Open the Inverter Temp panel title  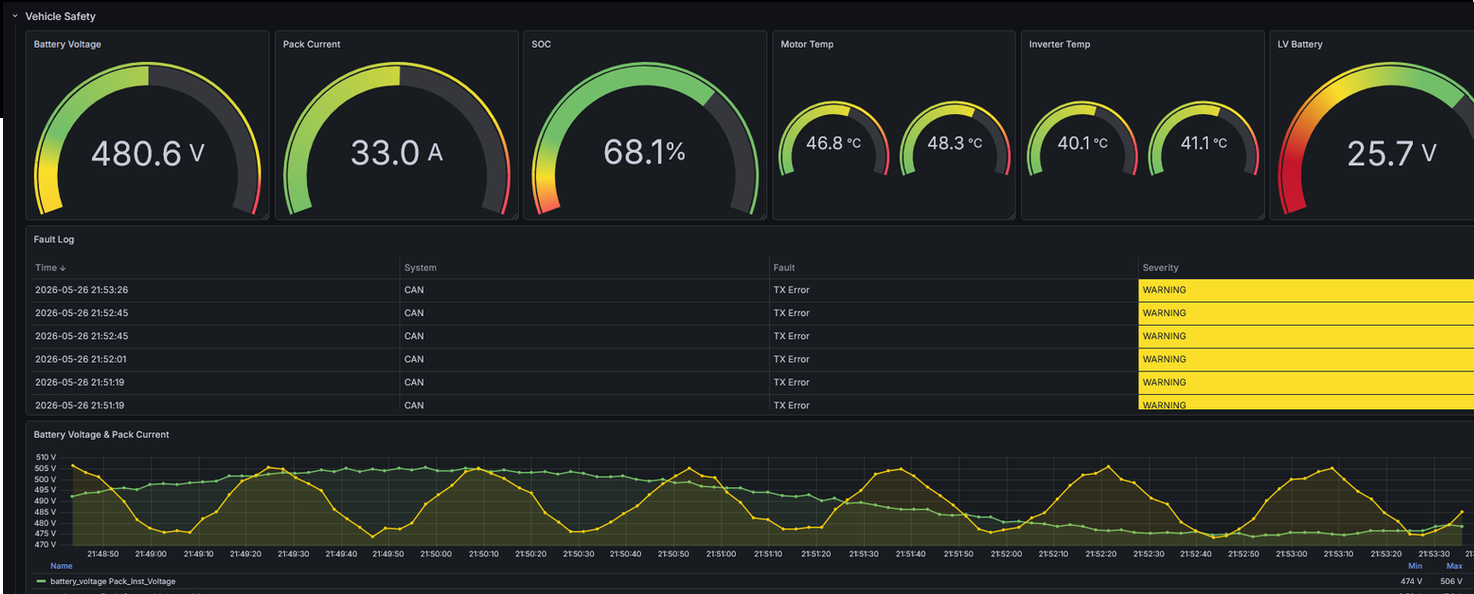point(1059,44)
